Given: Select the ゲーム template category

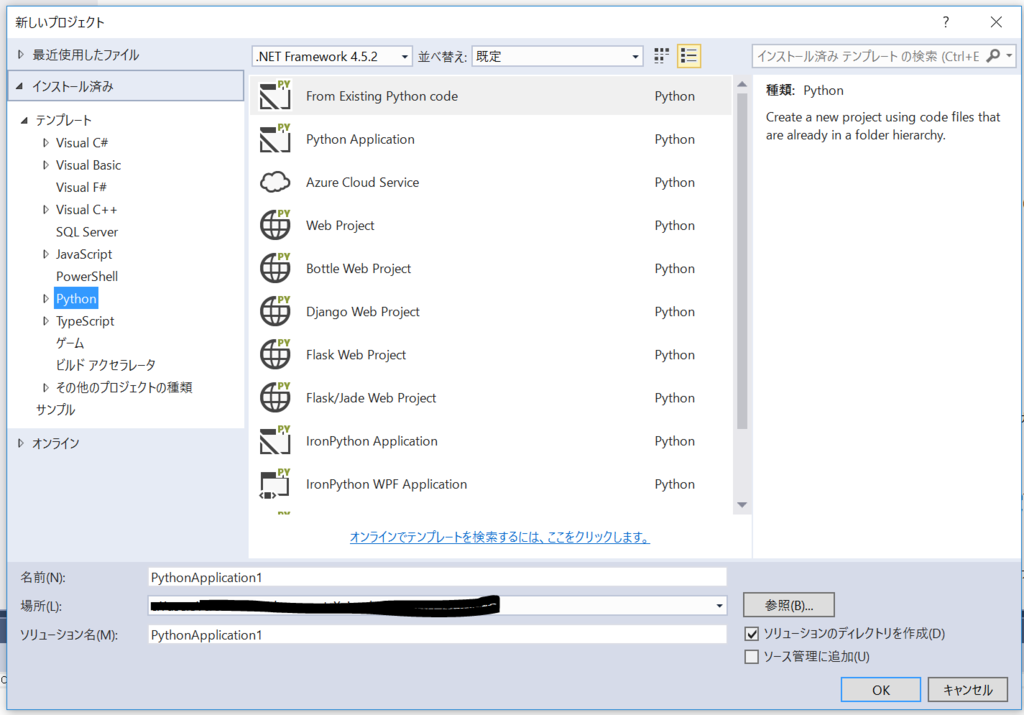Looking at the screenshot, I should point(70,343).
